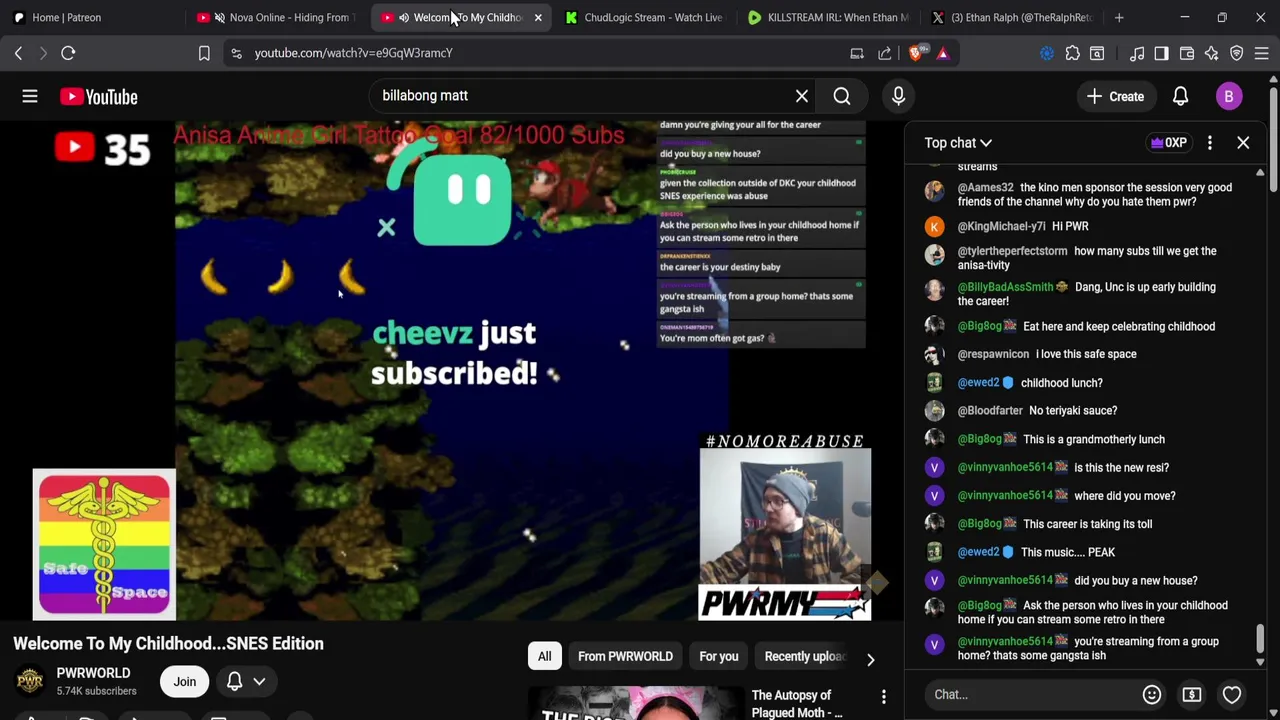Click @BillyBadAssSmith username in chat
Screen dimensions: 1280x720
(x=1006, y=287)
